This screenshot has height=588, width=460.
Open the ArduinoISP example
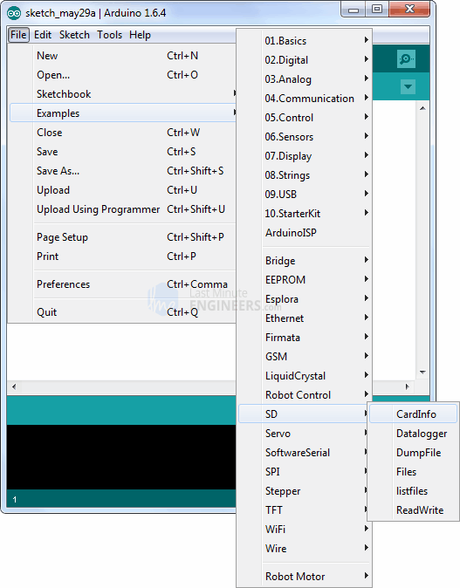tap(305, 232)
